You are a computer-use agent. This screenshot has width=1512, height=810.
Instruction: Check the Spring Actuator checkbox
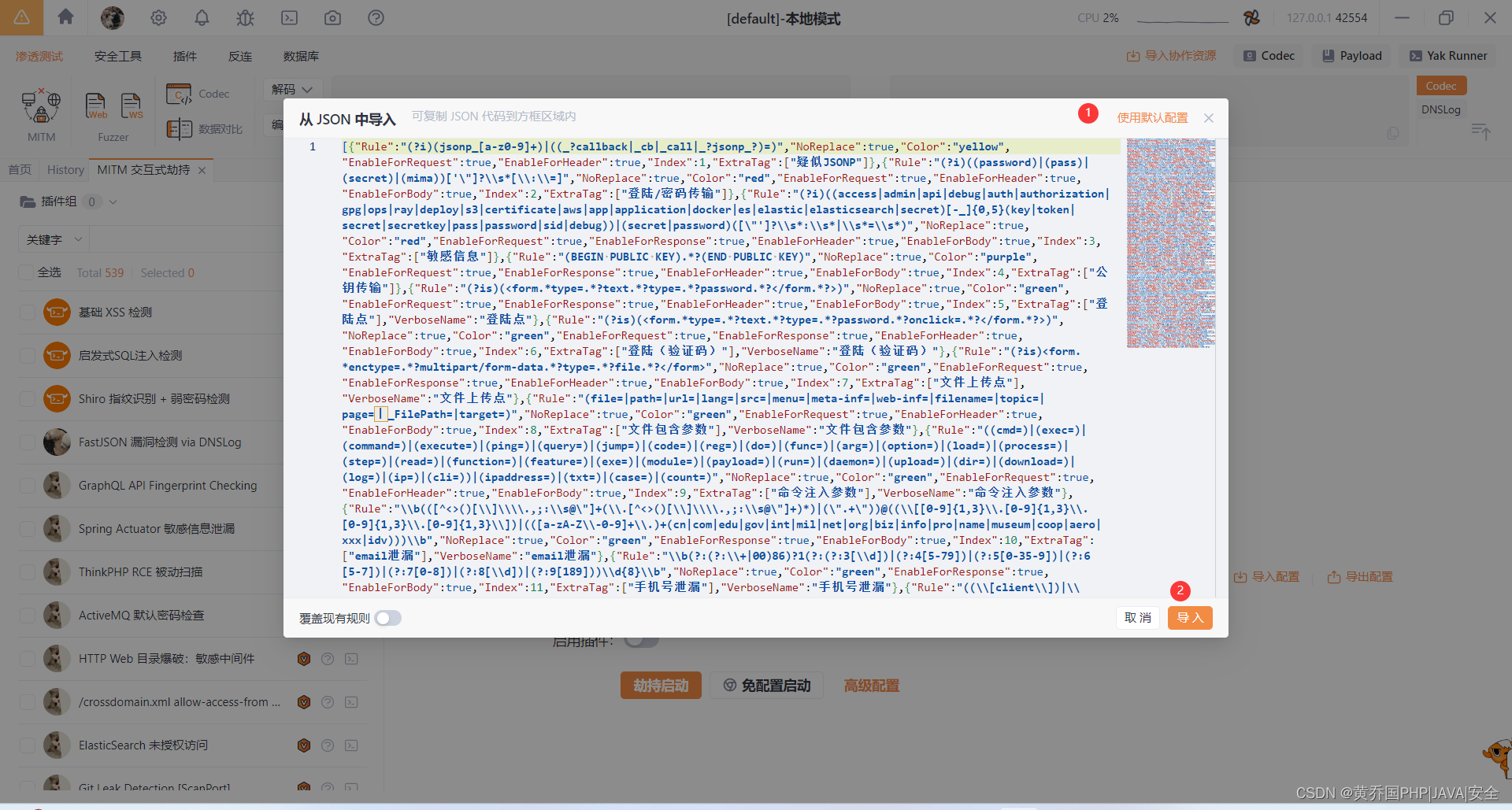pos(27,529)
